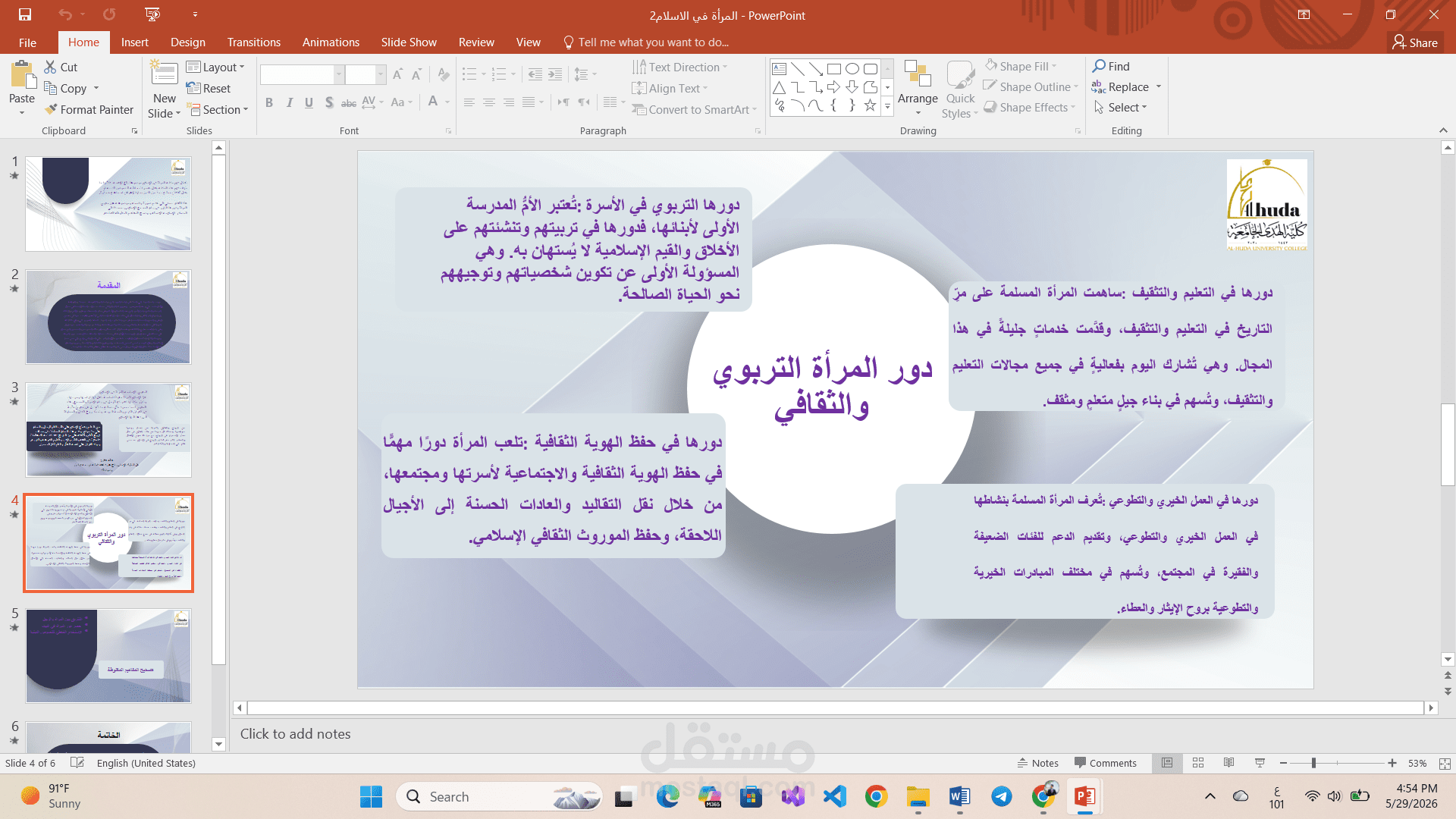
Task: Open the Section dropdown
Action: (218, 109)
